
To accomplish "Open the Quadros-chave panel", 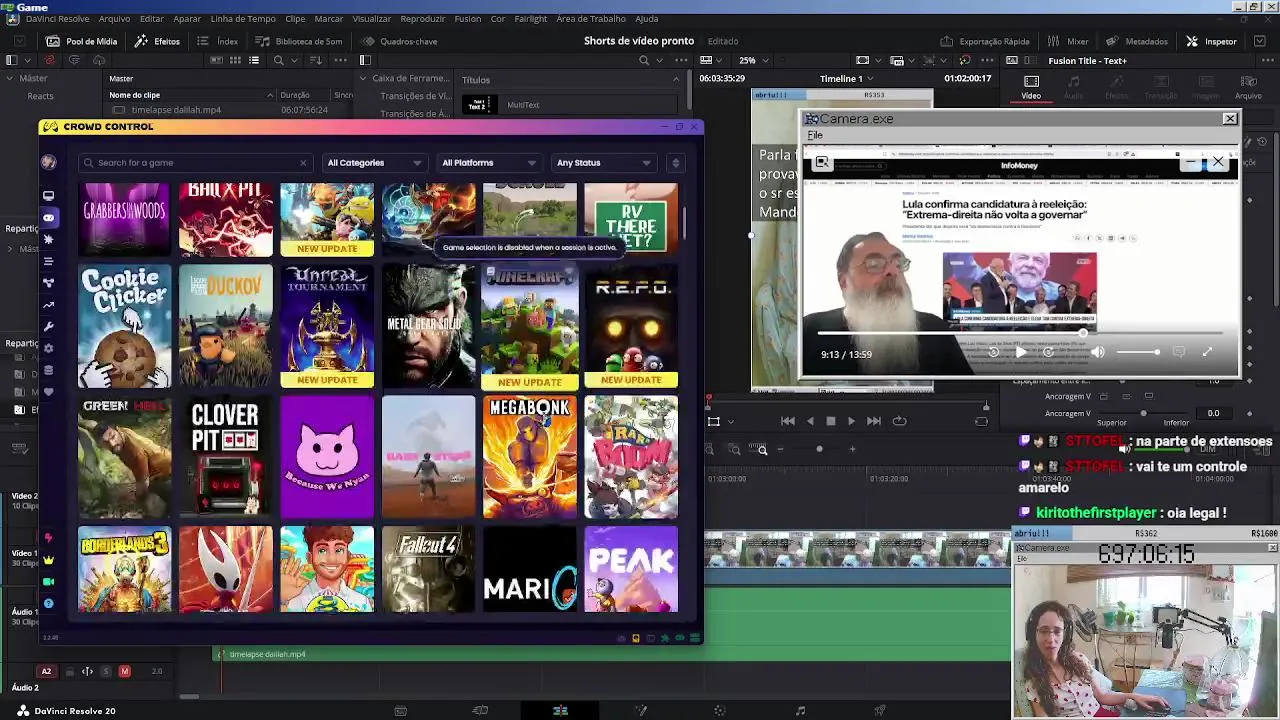I will click(399, 41).
